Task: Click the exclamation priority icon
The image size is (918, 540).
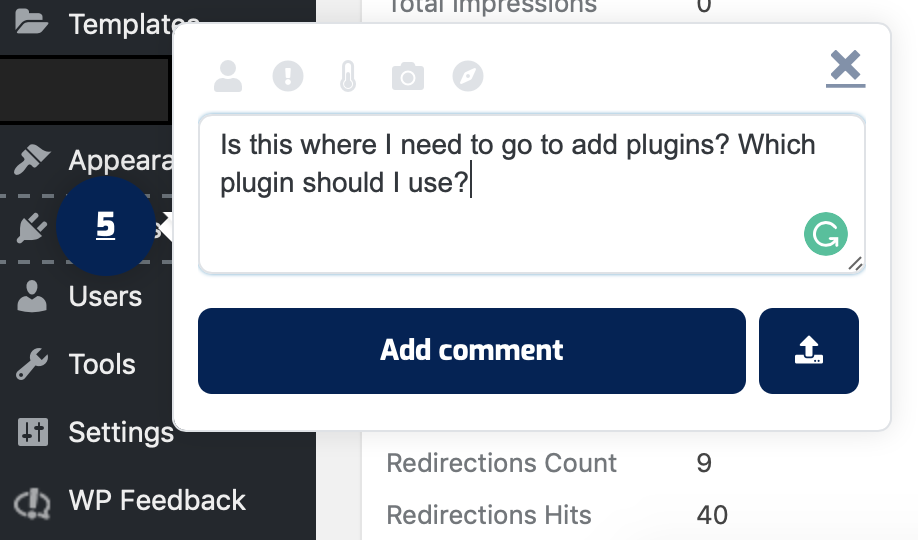Action: click(288, 76)
